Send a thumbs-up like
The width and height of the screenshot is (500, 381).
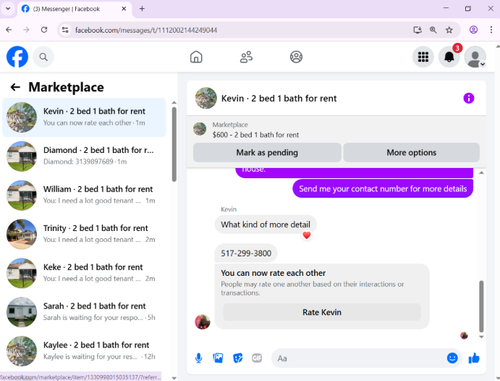(474, 358)
